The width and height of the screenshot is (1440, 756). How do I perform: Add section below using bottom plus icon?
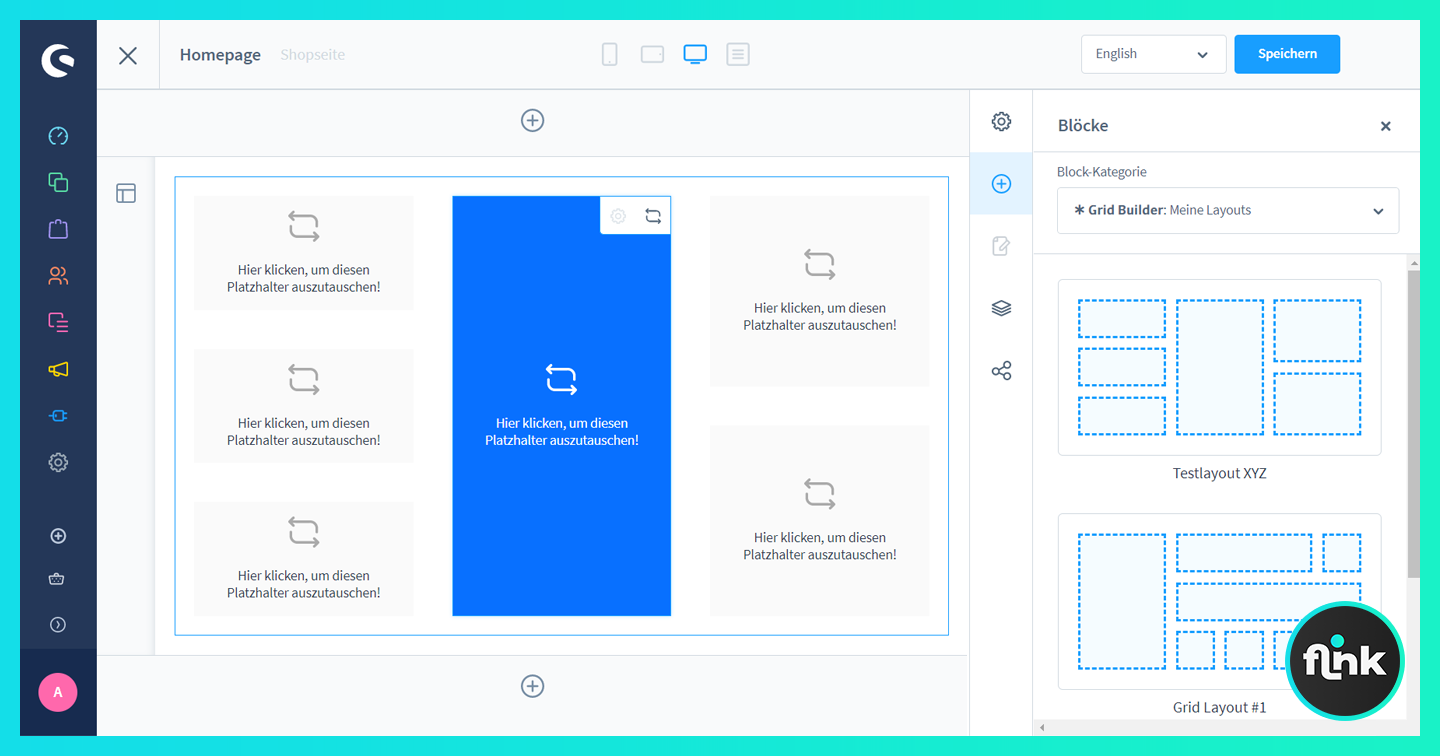pos(533,686)
